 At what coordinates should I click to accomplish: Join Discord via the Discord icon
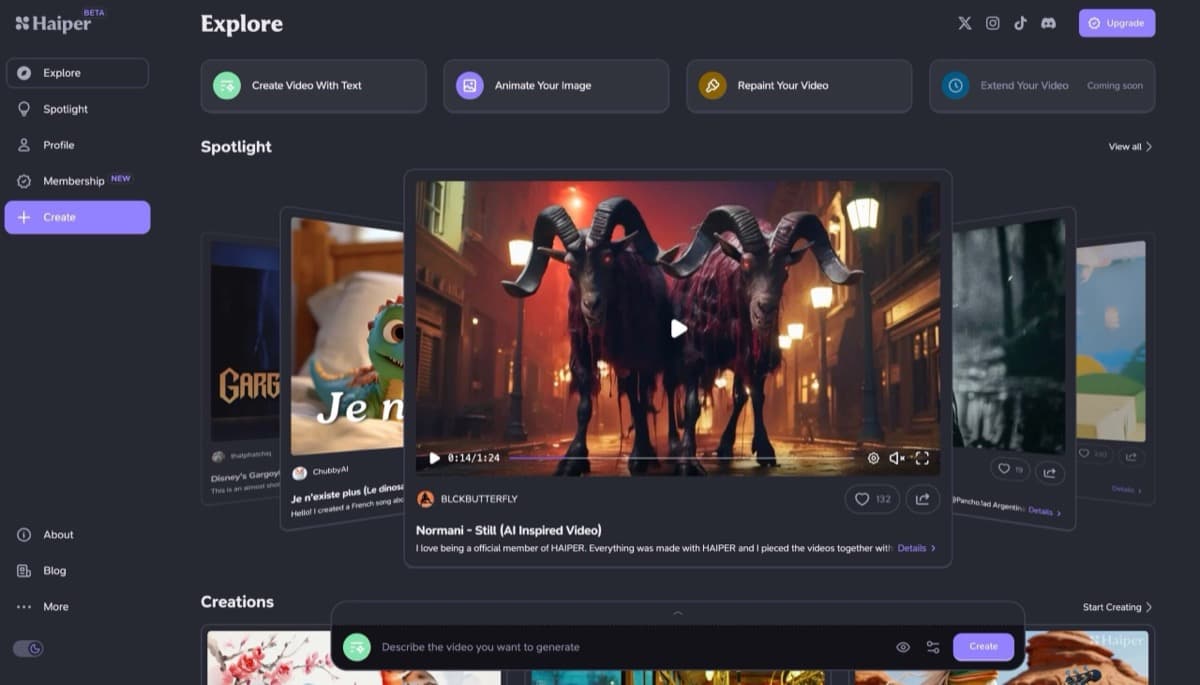click(1048, 22)
